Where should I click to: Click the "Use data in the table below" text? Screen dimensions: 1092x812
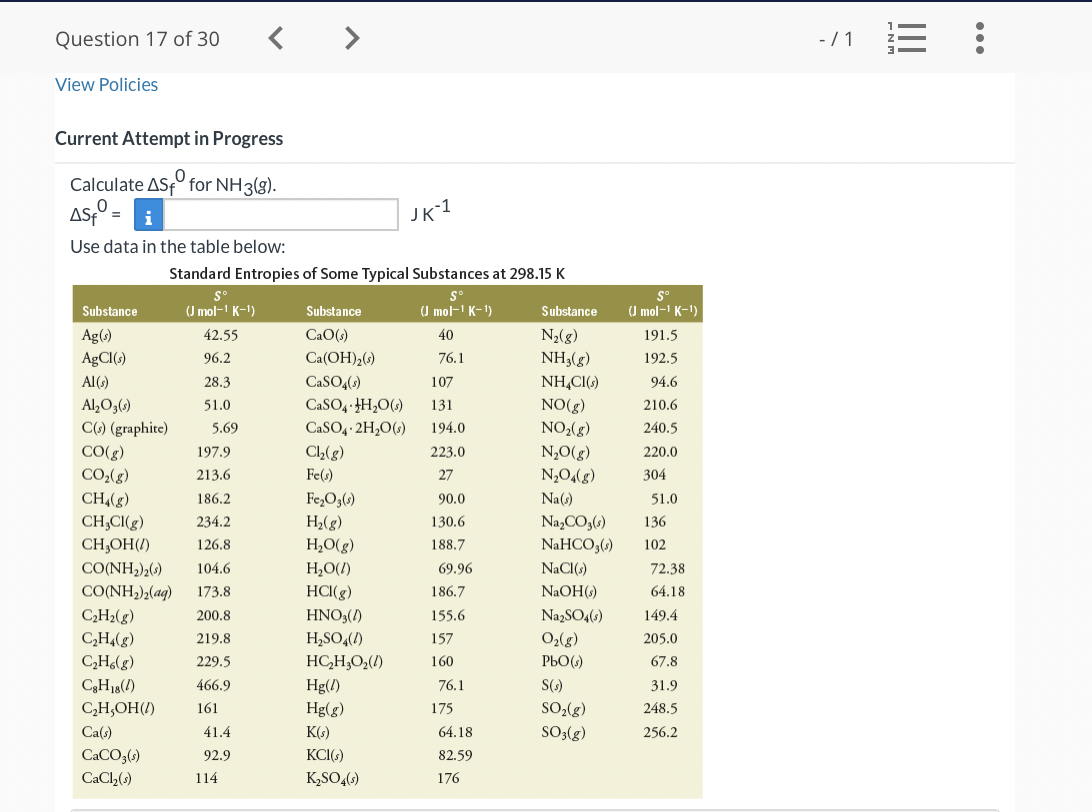pyautogui.click(x=177, y=246)
